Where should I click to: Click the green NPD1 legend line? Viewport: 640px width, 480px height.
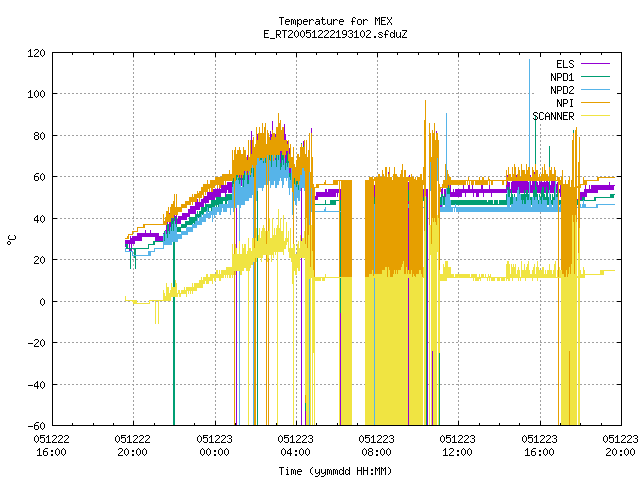tap(595, 77)
